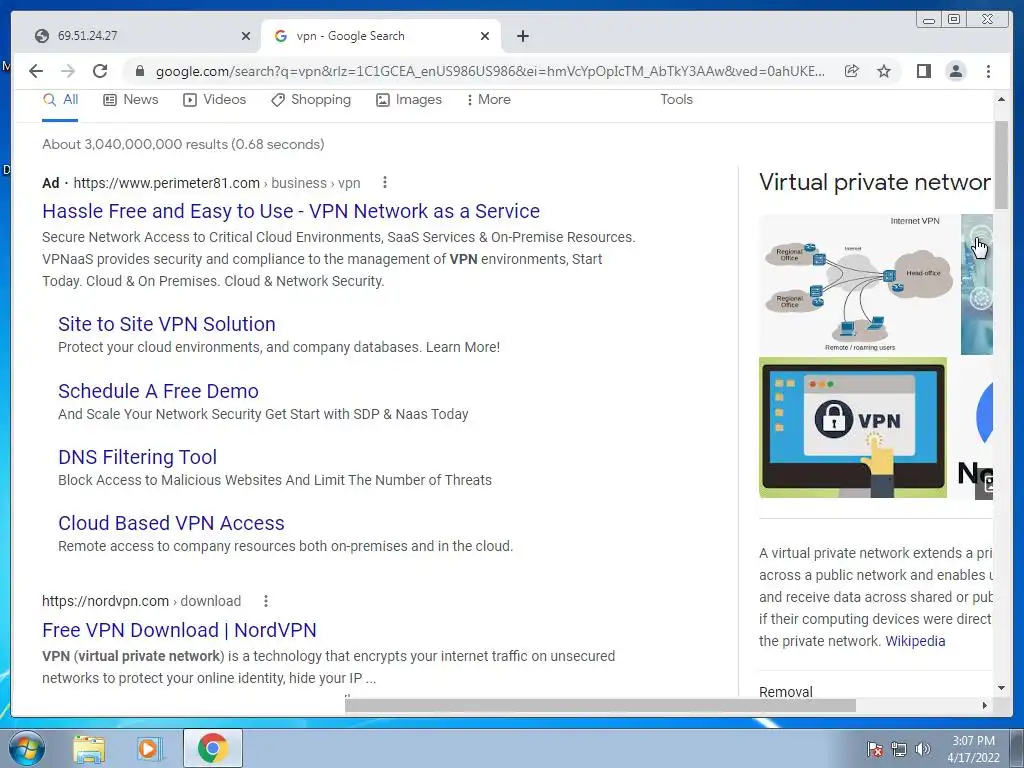This screenshot has width=1024, height=768.
Task: Expand the More search filters menu
Action: tap(488, 100)
